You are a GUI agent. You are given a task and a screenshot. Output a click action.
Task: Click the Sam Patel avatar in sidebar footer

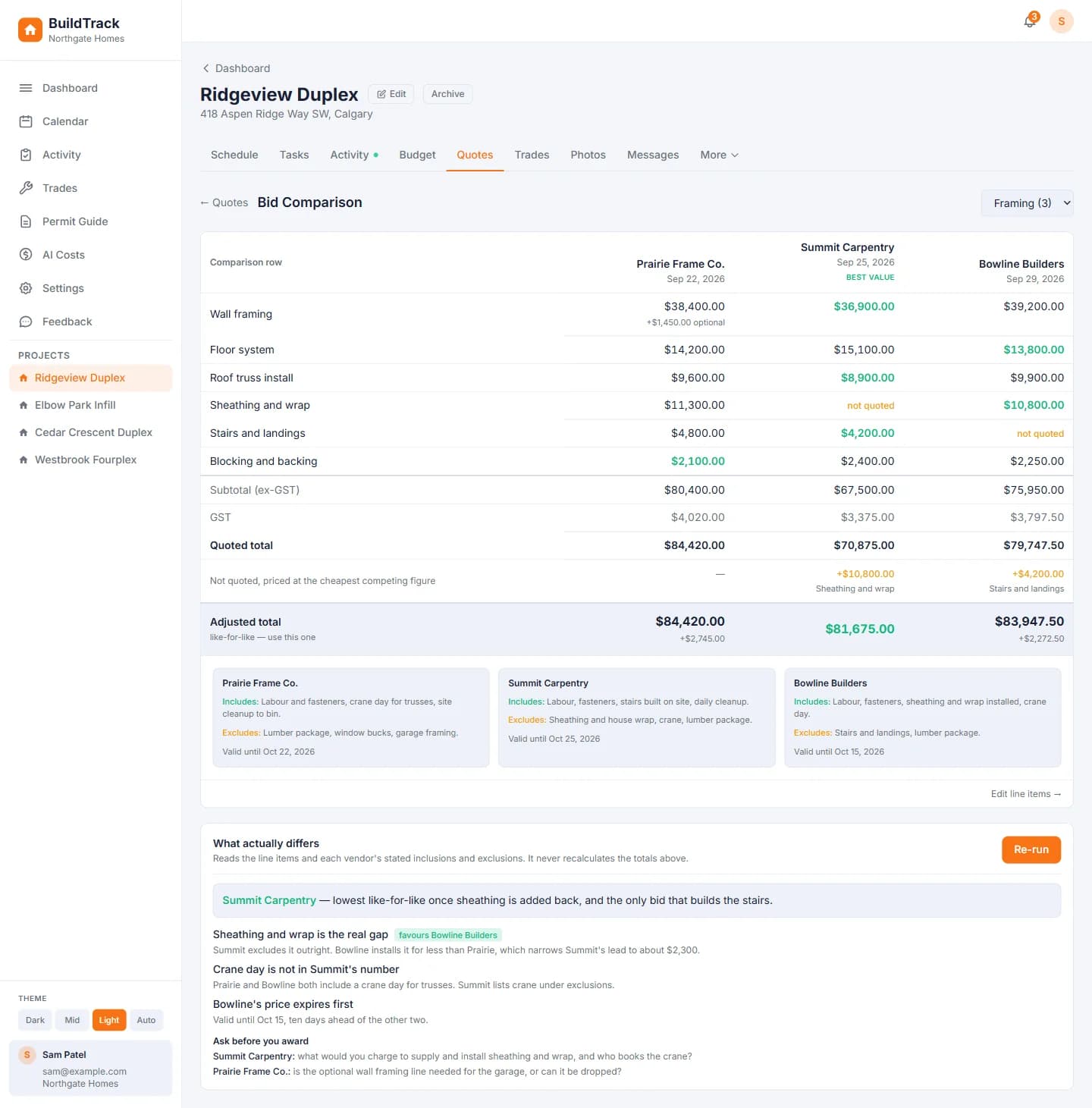coord(27,1055)
